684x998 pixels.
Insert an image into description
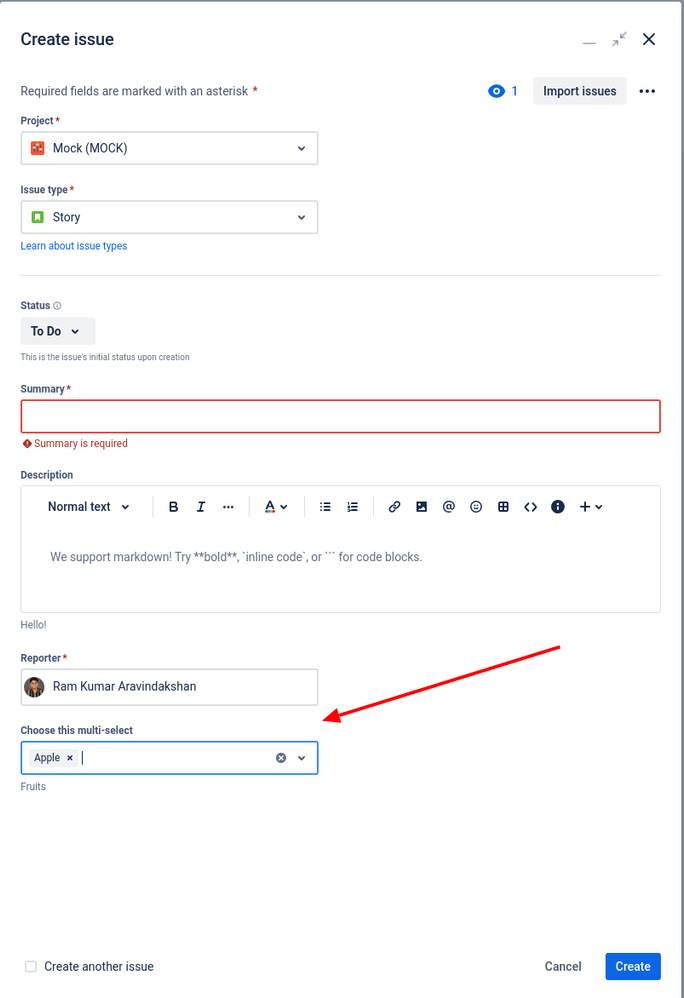tap(421, 507)
